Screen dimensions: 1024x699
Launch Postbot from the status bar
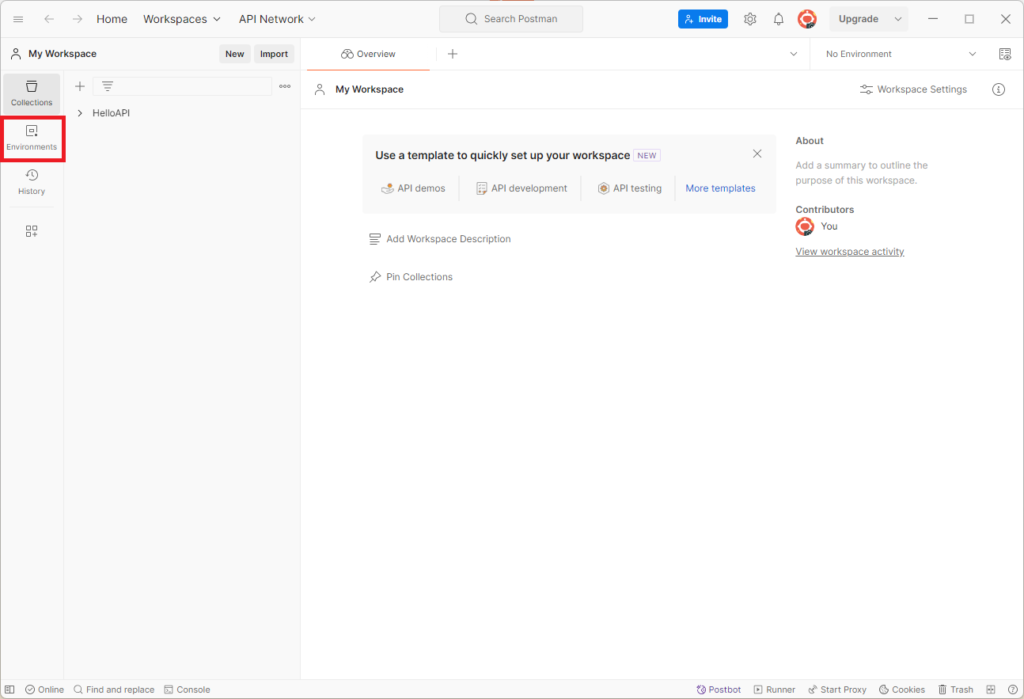(718, 689)
